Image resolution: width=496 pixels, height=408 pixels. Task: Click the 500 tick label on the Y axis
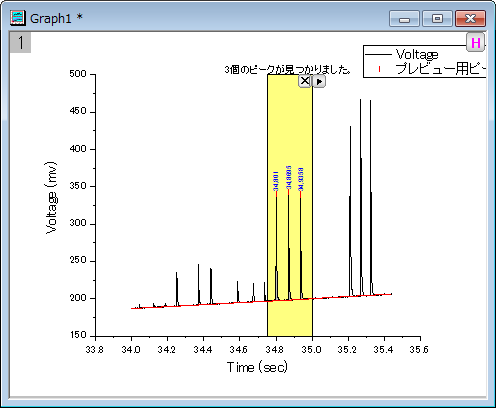pyautogui.click(x=78, y=74)
